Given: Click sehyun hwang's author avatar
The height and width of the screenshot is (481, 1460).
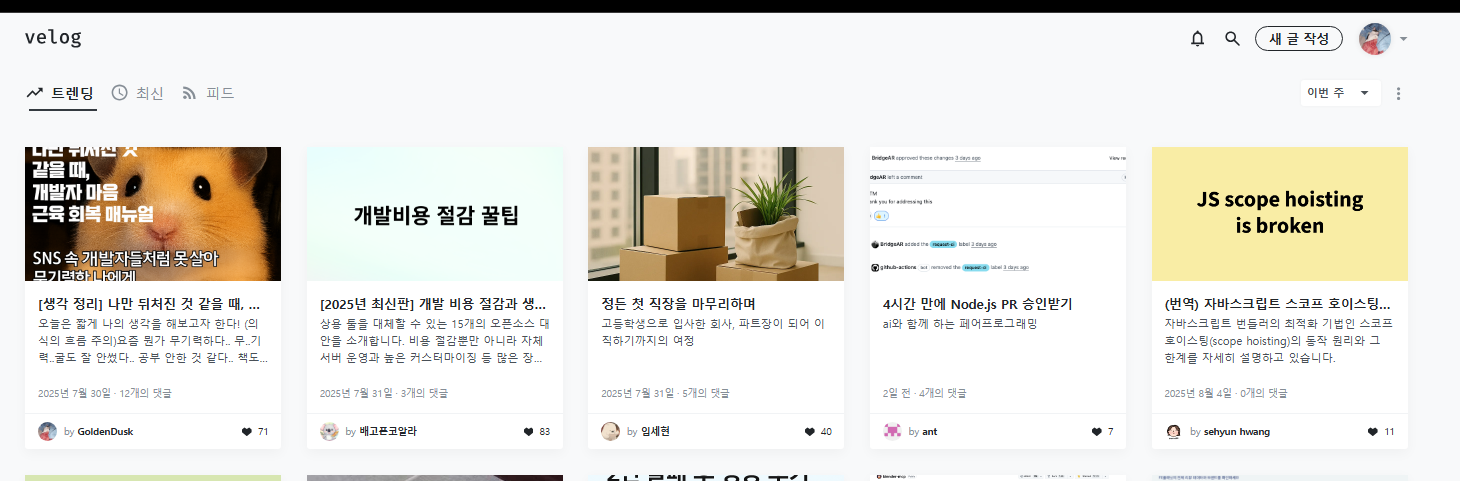Looking at the screenshot, I should click(1174, 432).
